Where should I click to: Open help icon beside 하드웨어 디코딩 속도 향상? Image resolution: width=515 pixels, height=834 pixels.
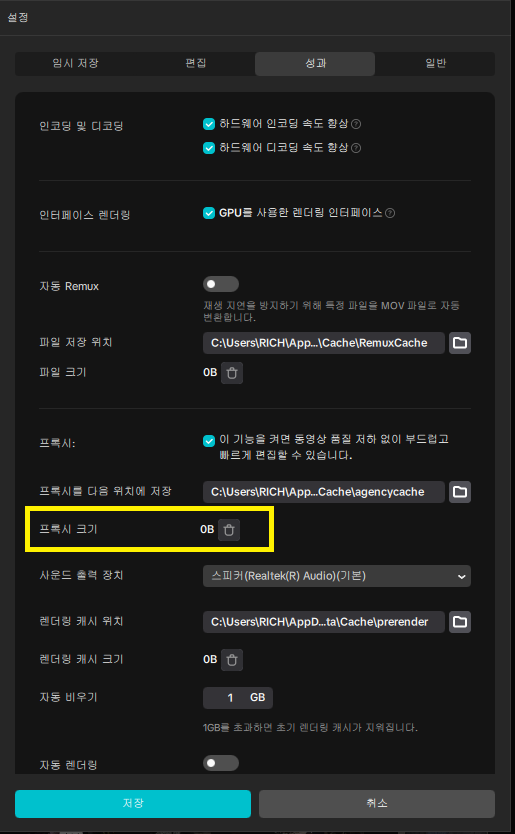[x=356, y=148]
